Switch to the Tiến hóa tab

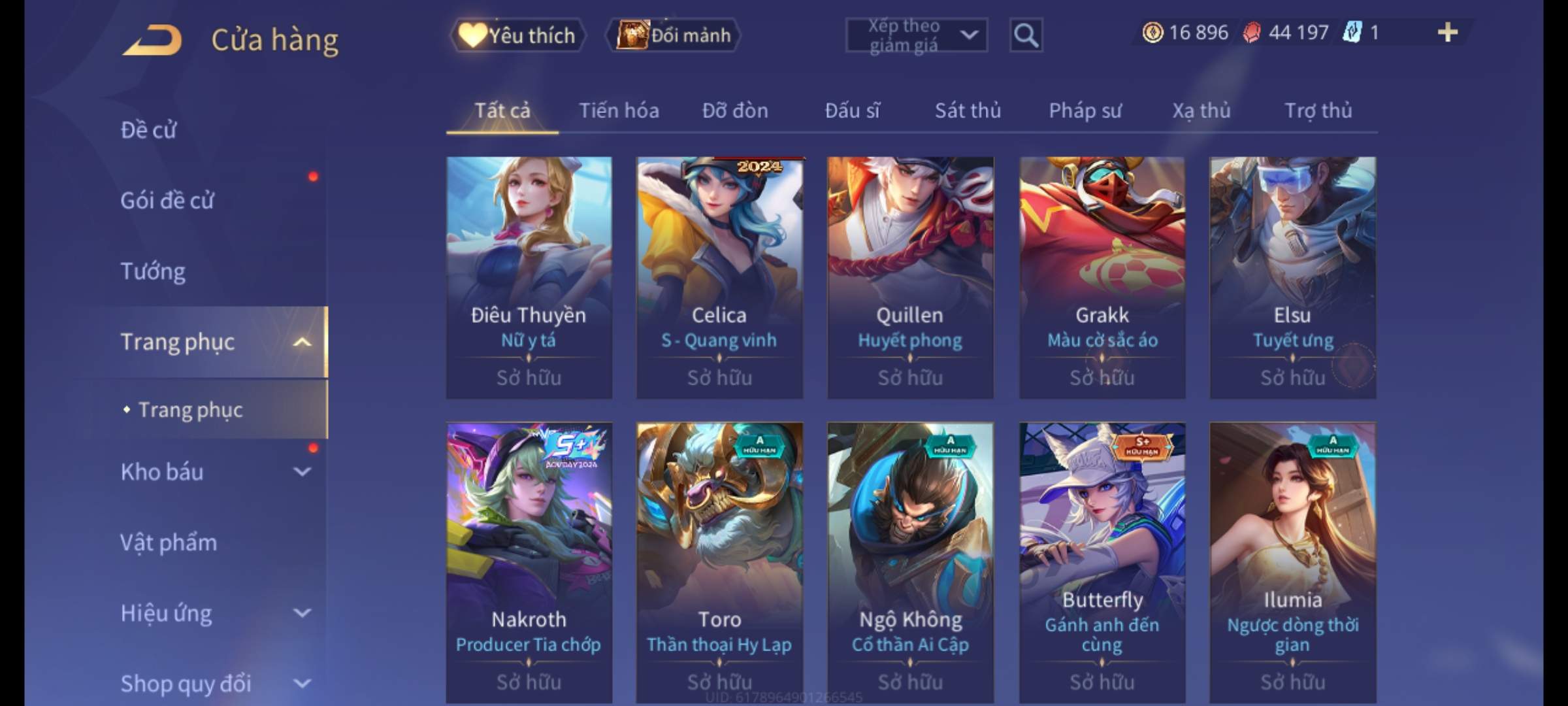(619, 110)
